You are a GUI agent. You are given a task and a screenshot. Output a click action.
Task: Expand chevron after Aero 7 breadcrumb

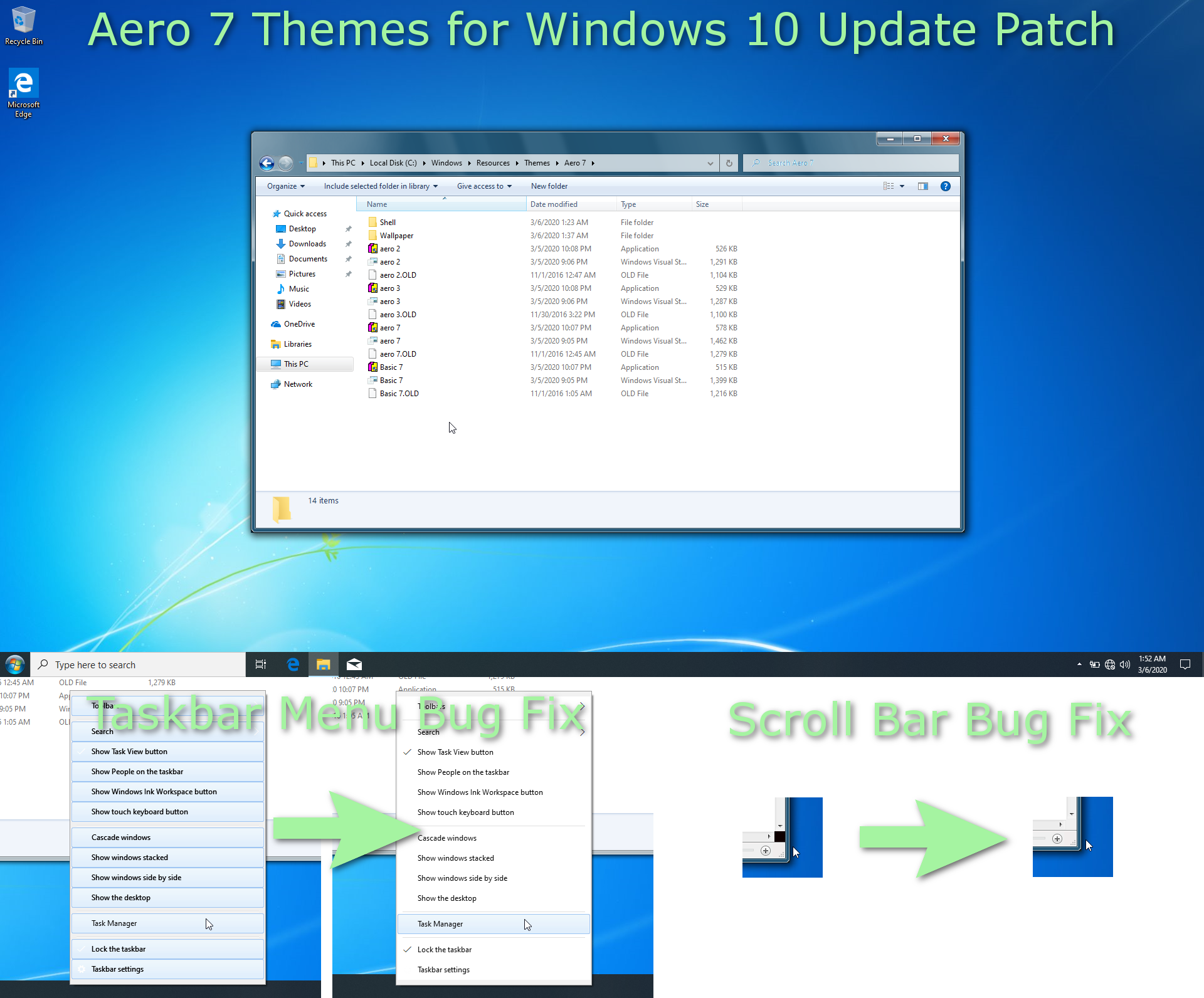593,163
